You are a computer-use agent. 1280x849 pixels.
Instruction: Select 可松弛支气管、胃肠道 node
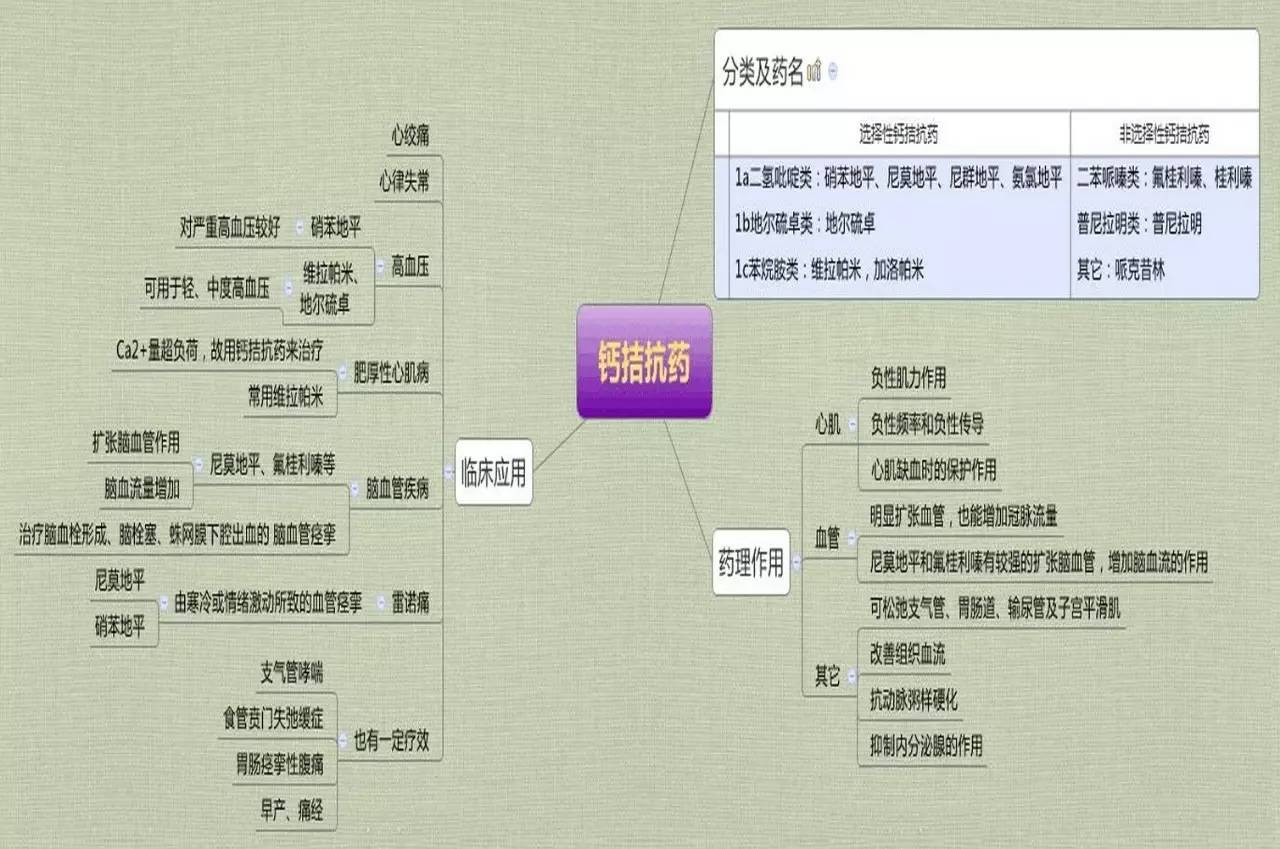click(x=995, y=609)
